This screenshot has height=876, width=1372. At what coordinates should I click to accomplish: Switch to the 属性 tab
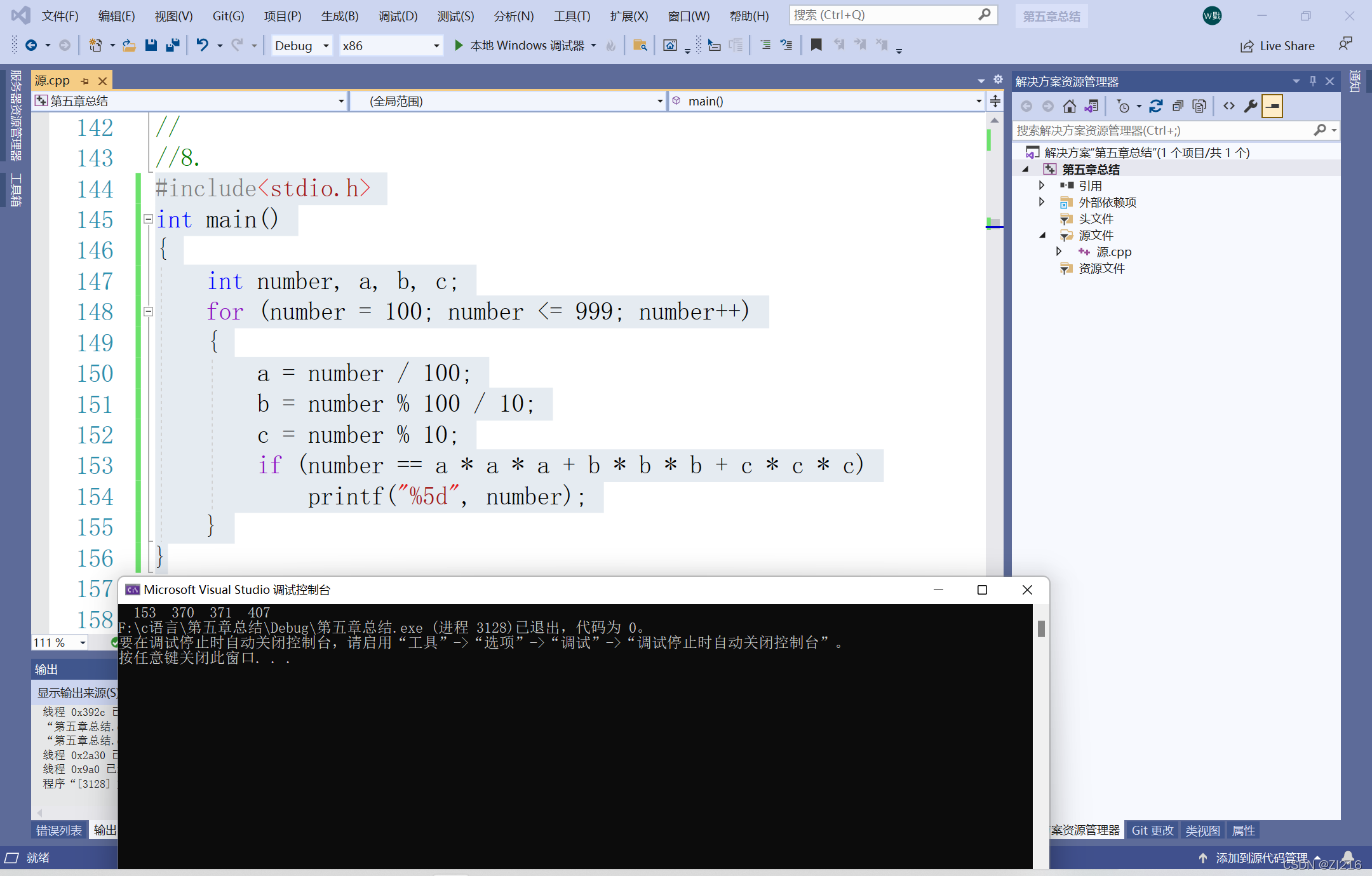point(1243,830)
